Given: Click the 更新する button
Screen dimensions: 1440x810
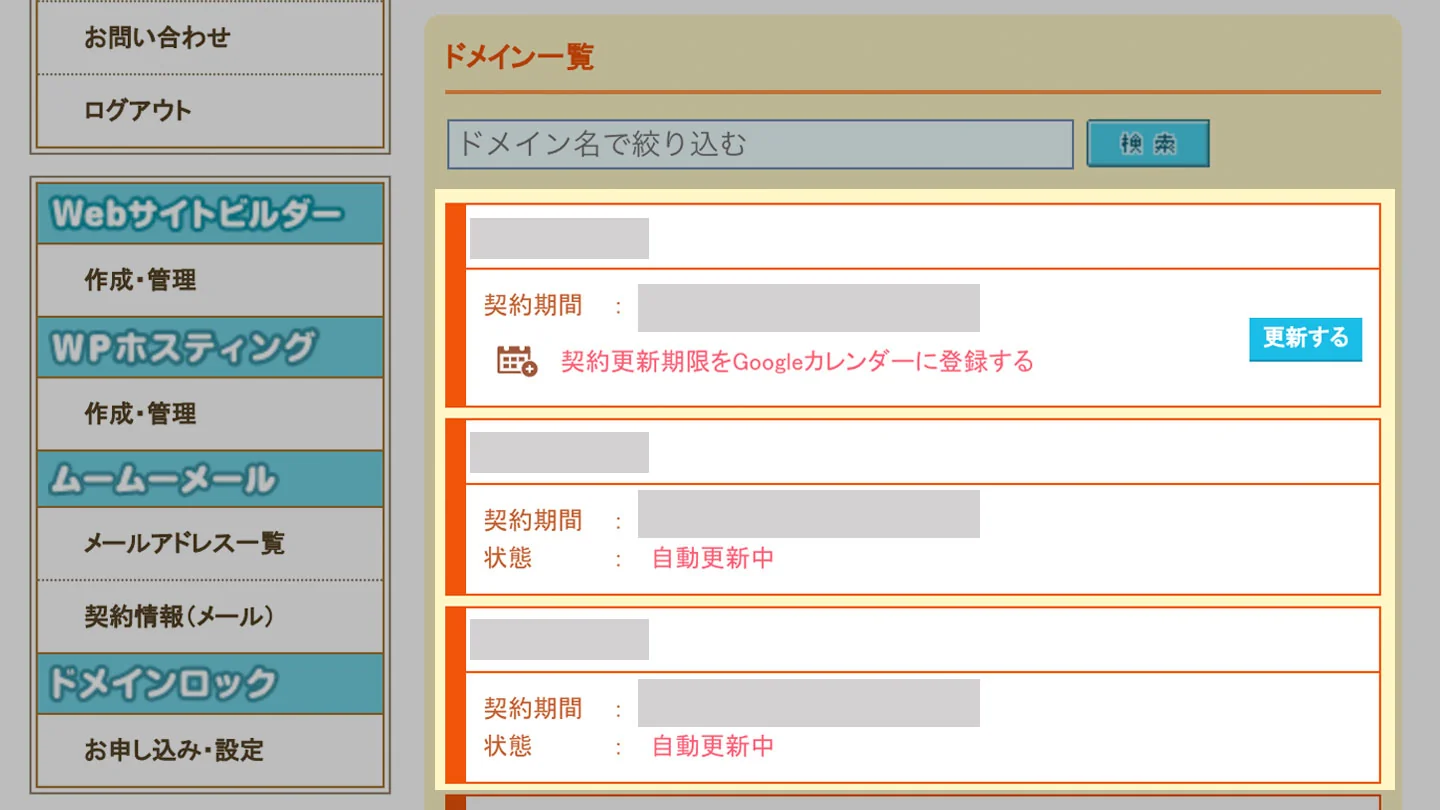Looking at the screenshot, I should tap(1305, 339).
